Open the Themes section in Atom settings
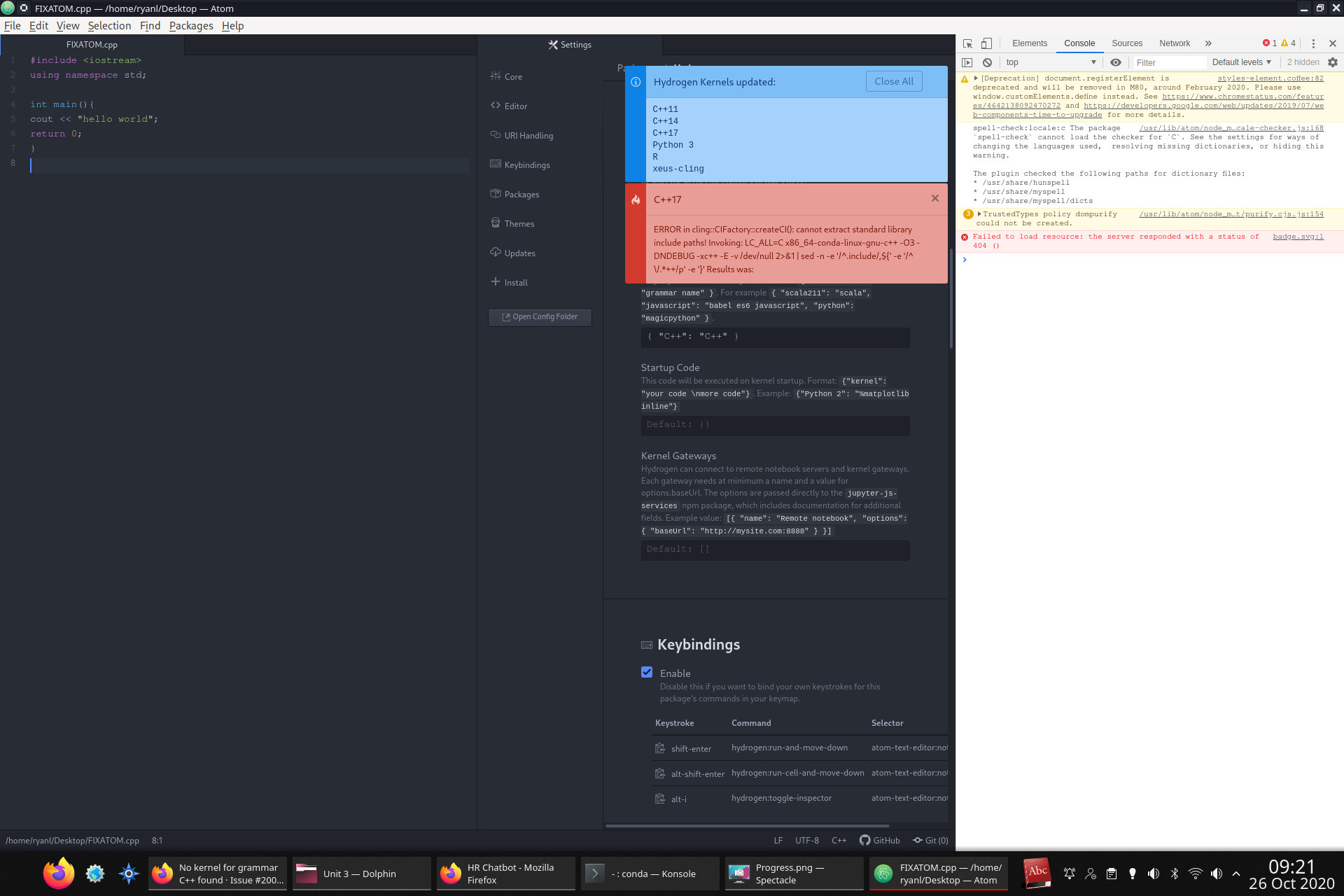 pyautogui.click(x=519, y=223)
